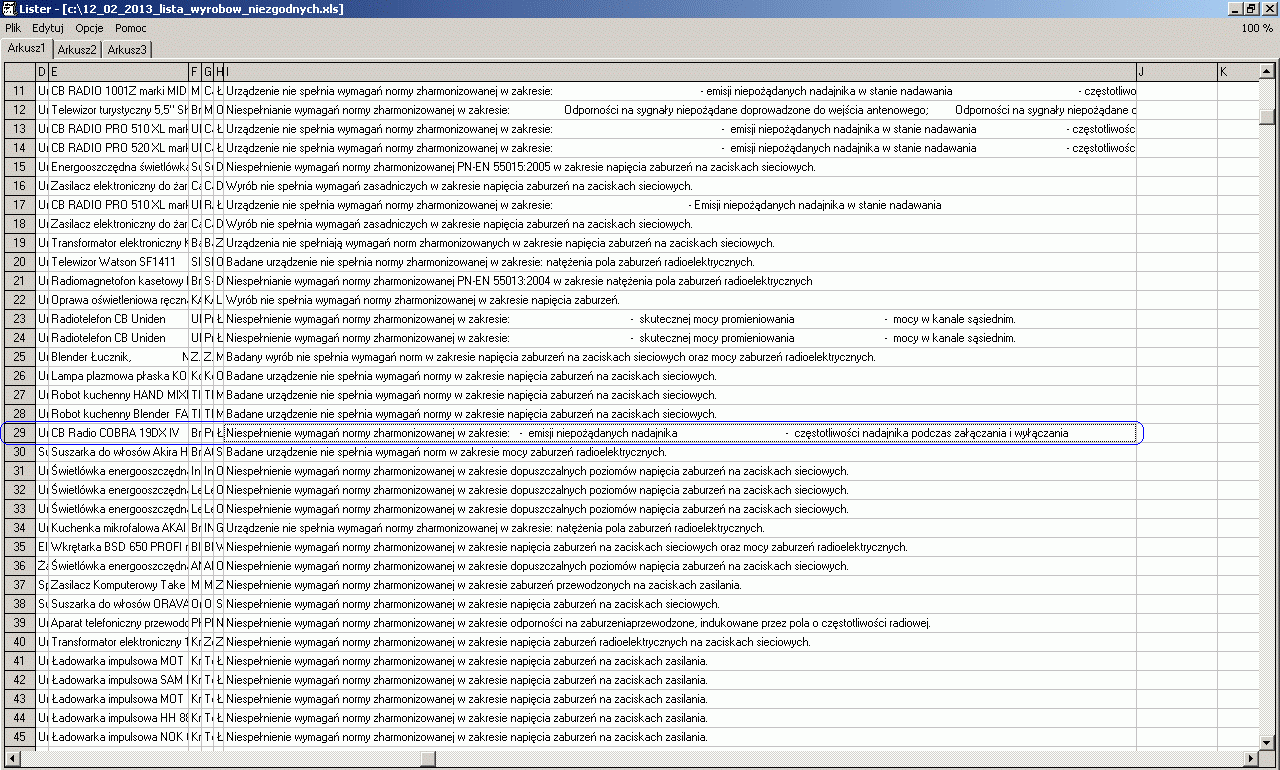Click the description mentioning 'PN-EN 55015:2005'

(x=680, y=167)
